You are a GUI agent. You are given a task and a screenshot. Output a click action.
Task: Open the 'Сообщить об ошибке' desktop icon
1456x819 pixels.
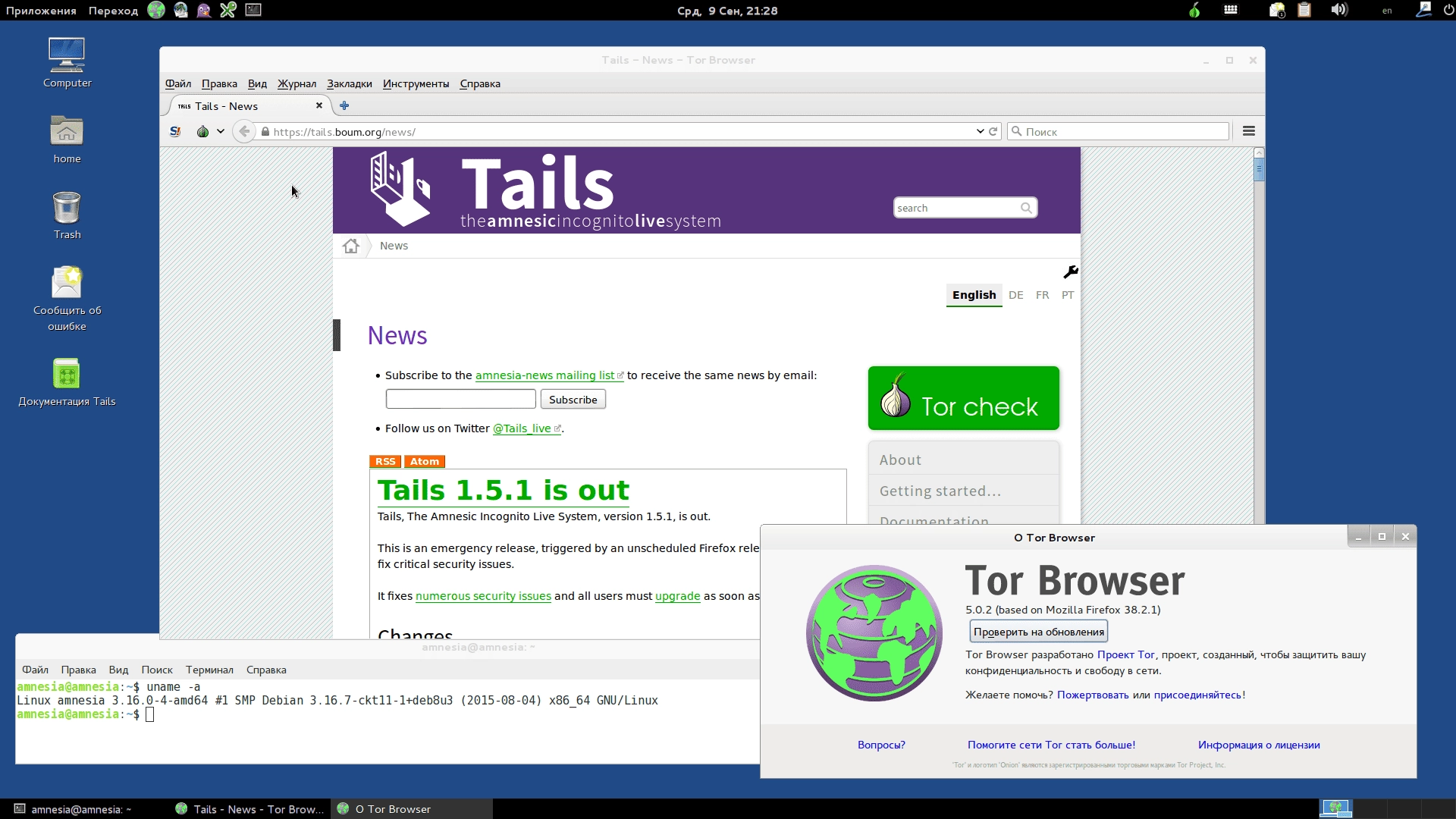(x=67, y=300)
